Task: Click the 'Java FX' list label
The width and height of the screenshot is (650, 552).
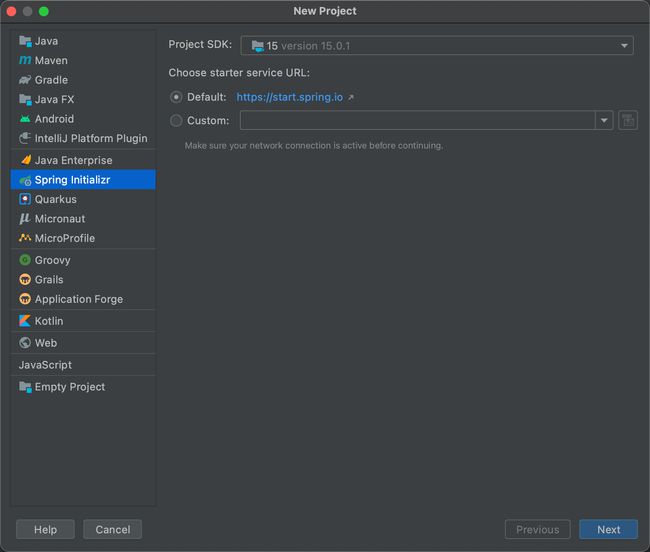Action: click(54, 99)
